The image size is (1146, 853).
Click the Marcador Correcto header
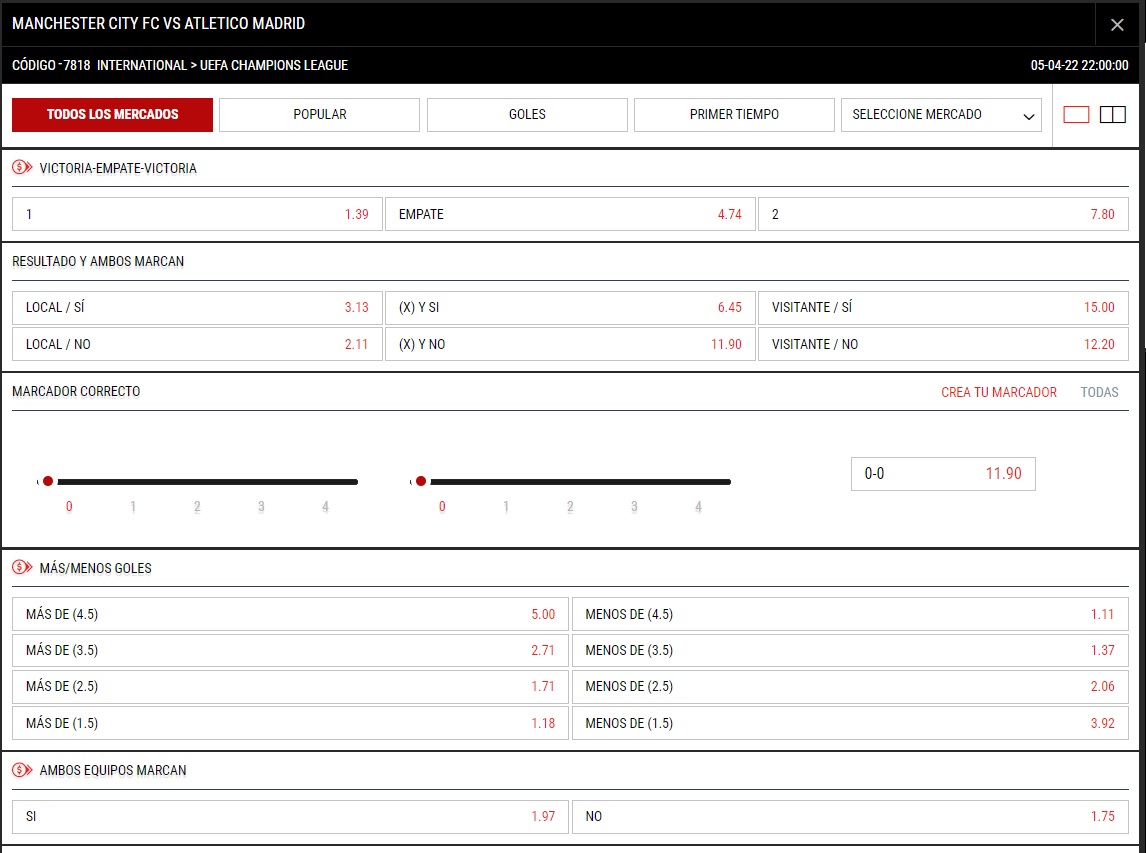pyautogui.click(x=76, y=392)
